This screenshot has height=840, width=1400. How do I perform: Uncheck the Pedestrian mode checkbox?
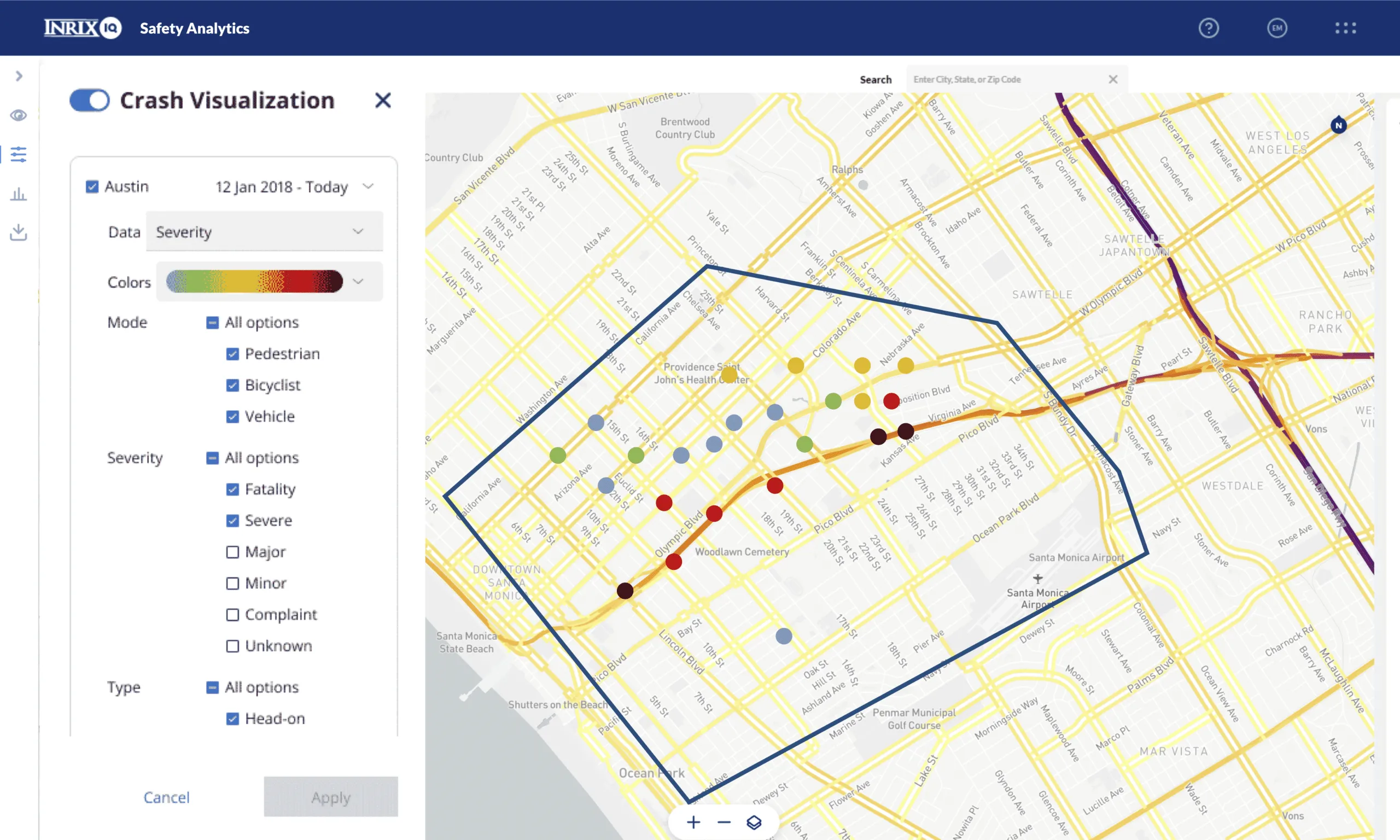click(x=232, y=354)
